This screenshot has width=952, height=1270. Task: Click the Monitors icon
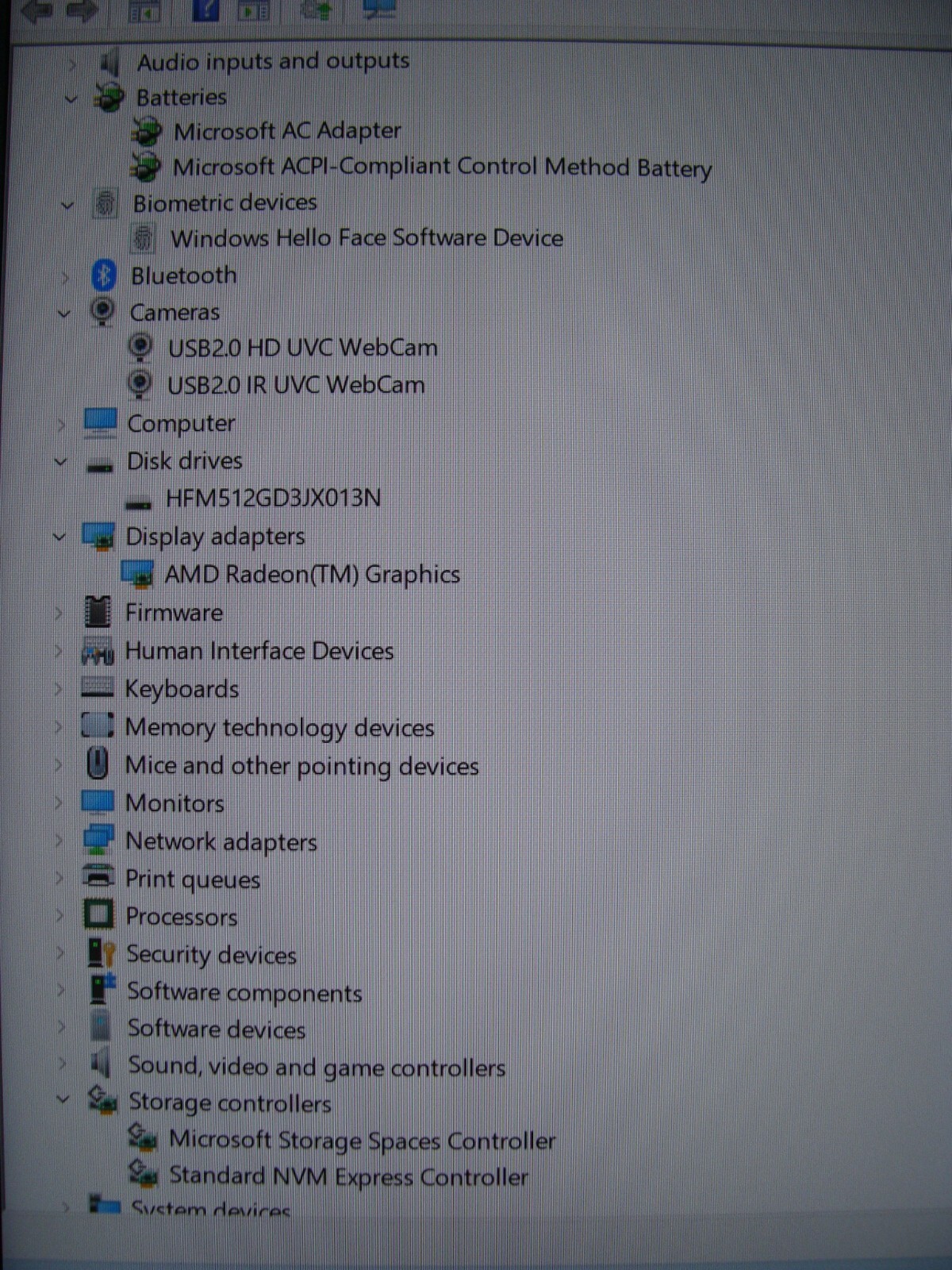[98, 801]
